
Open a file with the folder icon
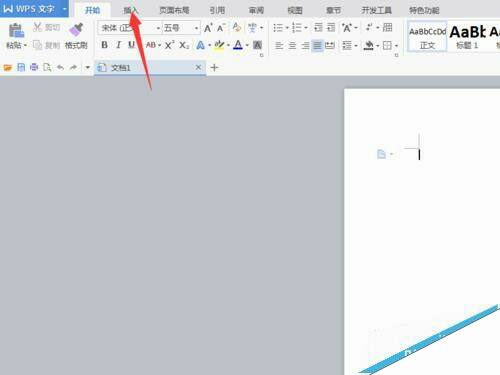(x=8, y=68)
